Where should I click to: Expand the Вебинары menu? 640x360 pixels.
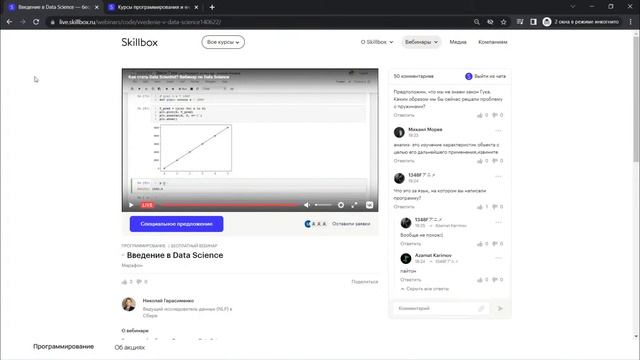click(421, 42)
